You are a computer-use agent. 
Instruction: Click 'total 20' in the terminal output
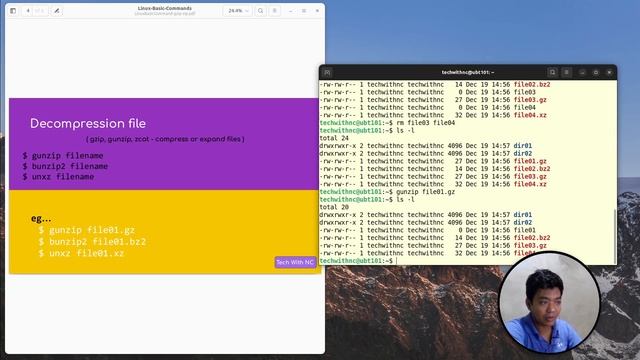pos(334,207)
